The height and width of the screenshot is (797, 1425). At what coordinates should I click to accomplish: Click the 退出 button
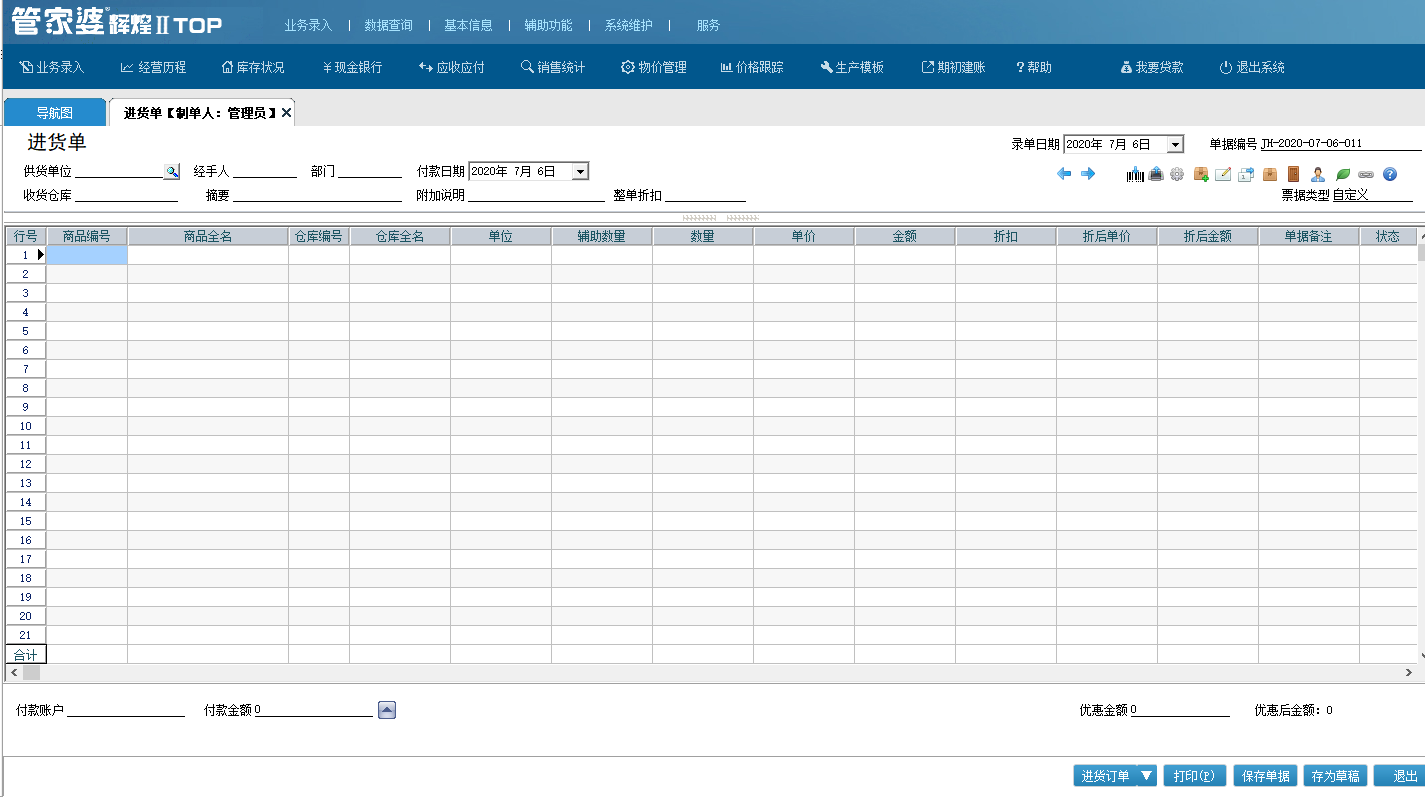(x=1398, y=776)
